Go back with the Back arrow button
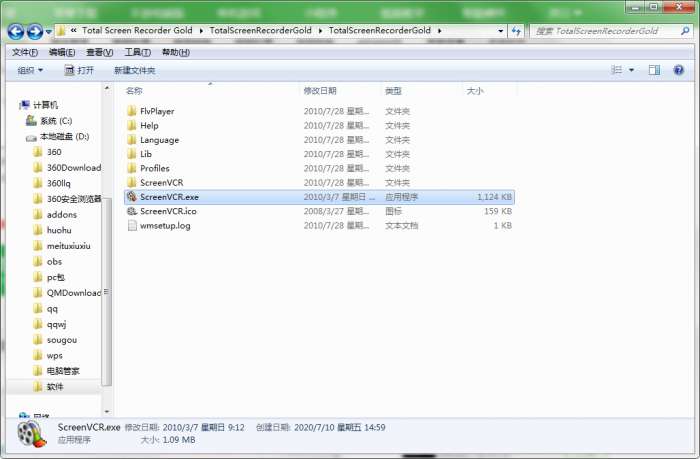Screen dimensions: 700x459 click(x=16, y=31)
